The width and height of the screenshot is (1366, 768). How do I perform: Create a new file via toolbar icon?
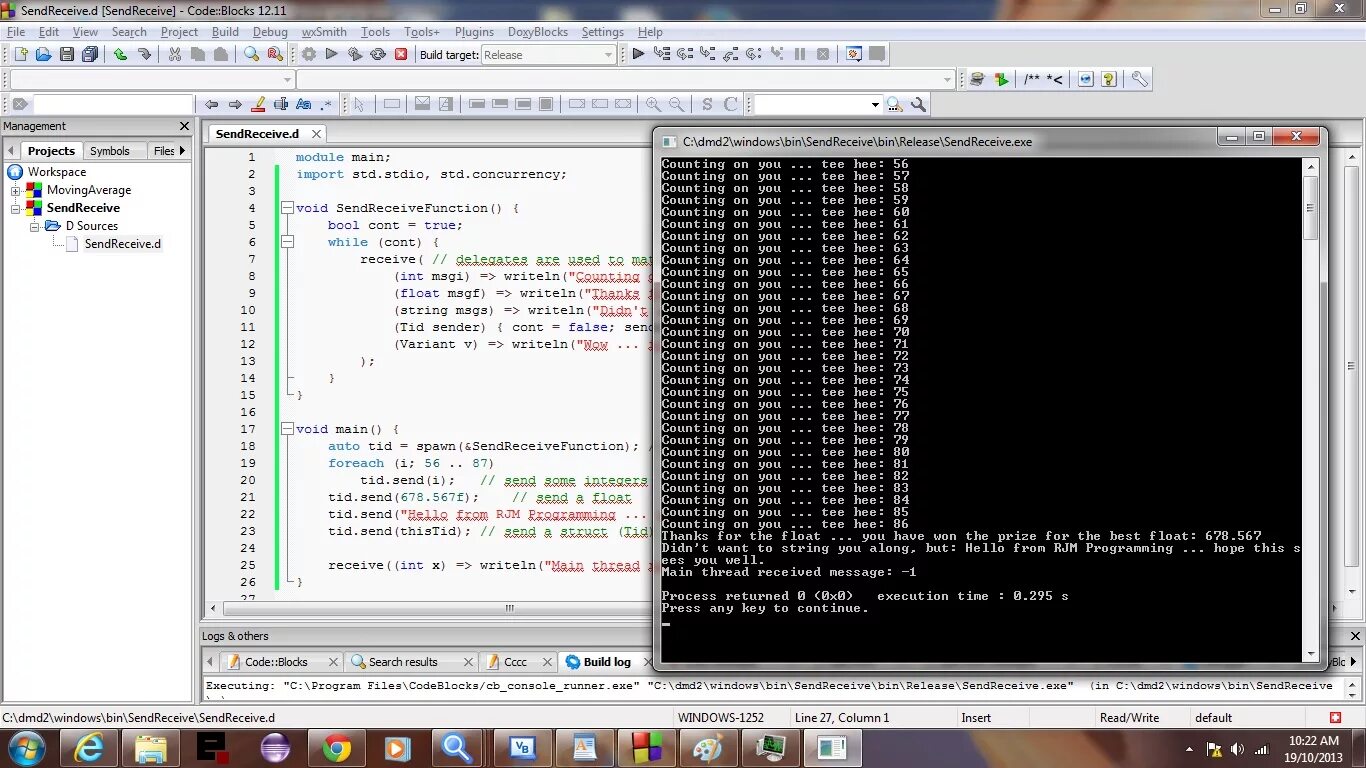pyautogui.click(x=19, y=54)
